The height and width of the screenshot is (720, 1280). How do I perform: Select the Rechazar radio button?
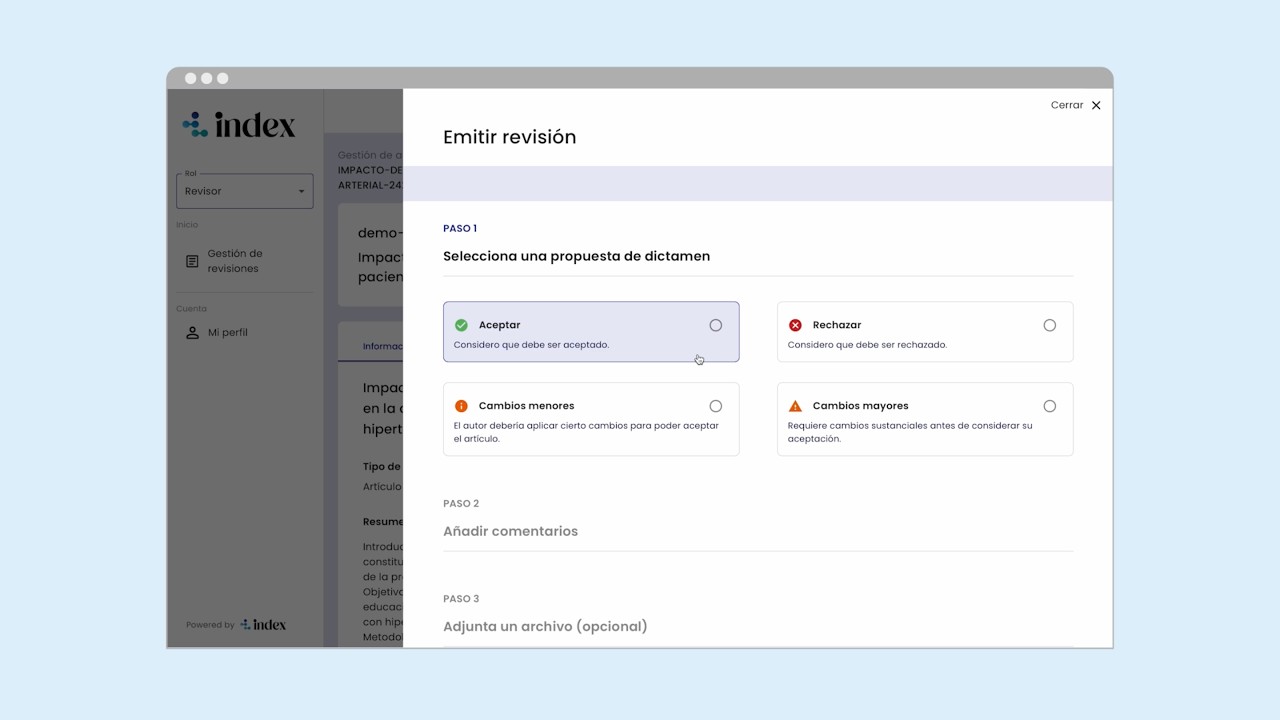1049,325
